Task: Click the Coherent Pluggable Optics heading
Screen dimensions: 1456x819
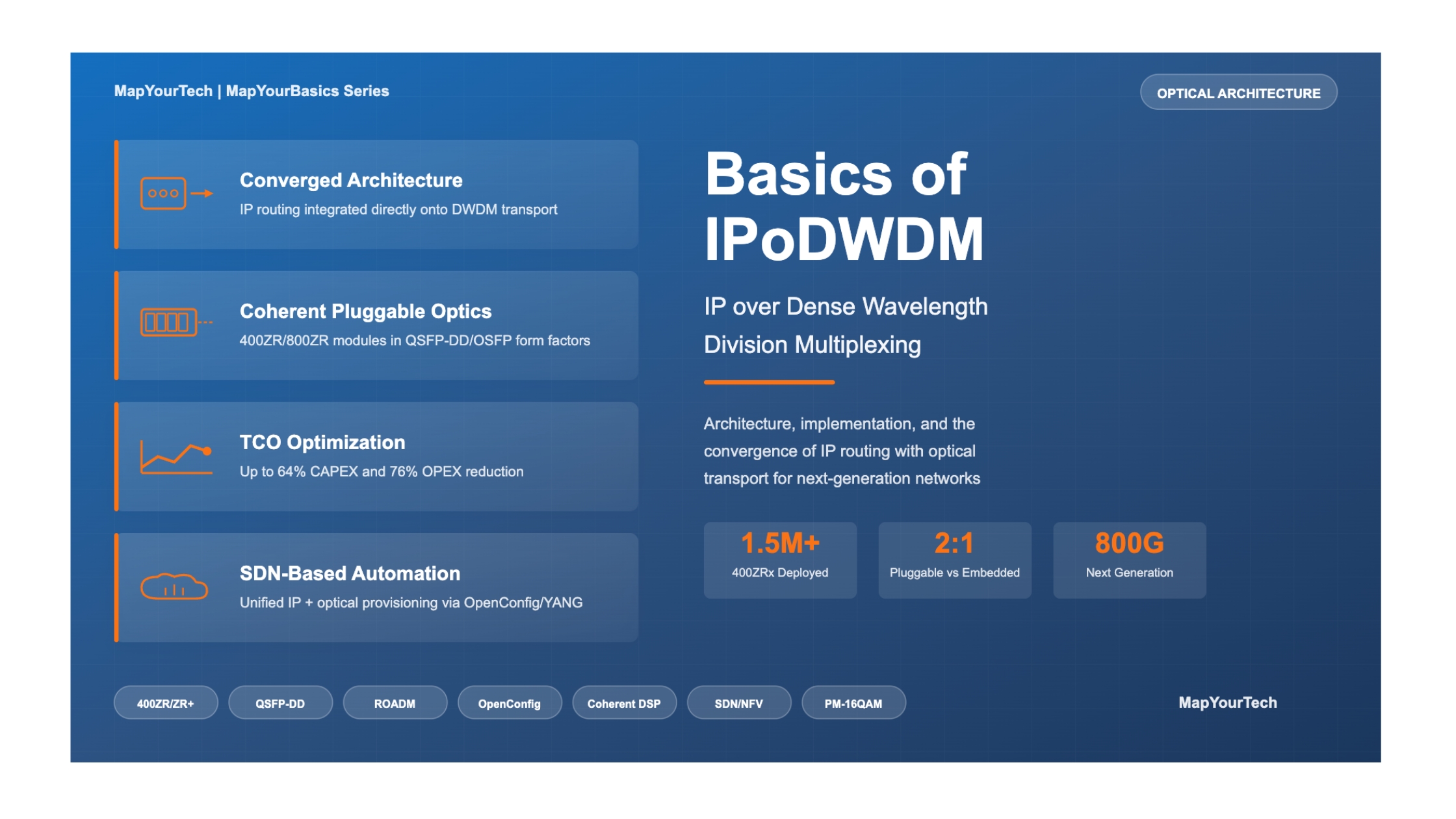Action: tap(365, 311)
